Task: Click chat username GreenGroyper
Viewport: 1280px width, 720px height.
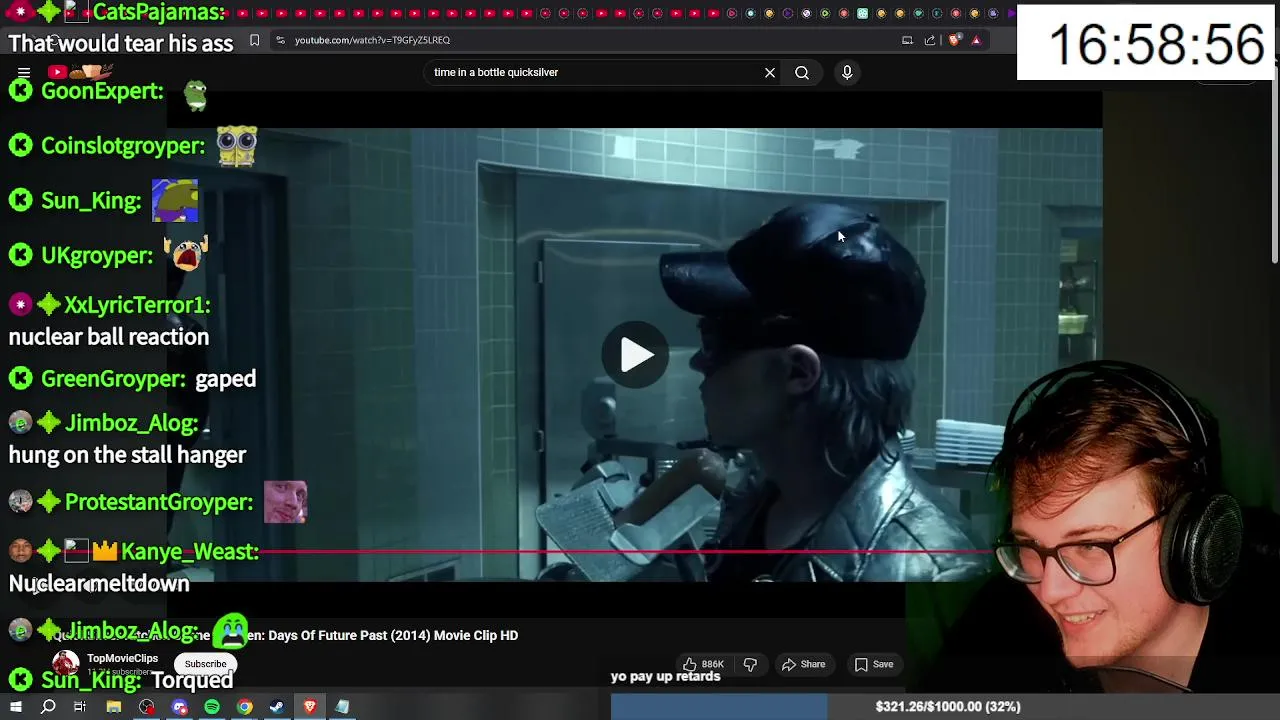Action: [113, 379]
